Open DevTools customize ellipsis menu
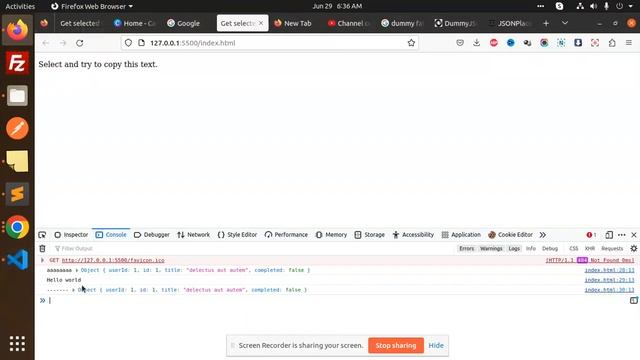640x360 pixels. (622, 235)
